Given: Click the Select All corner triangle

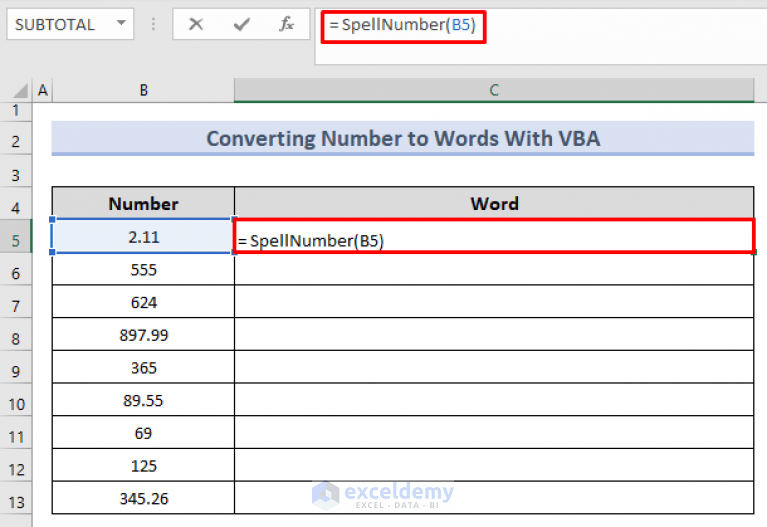Looking at the screenshot, I should [20, 91].
